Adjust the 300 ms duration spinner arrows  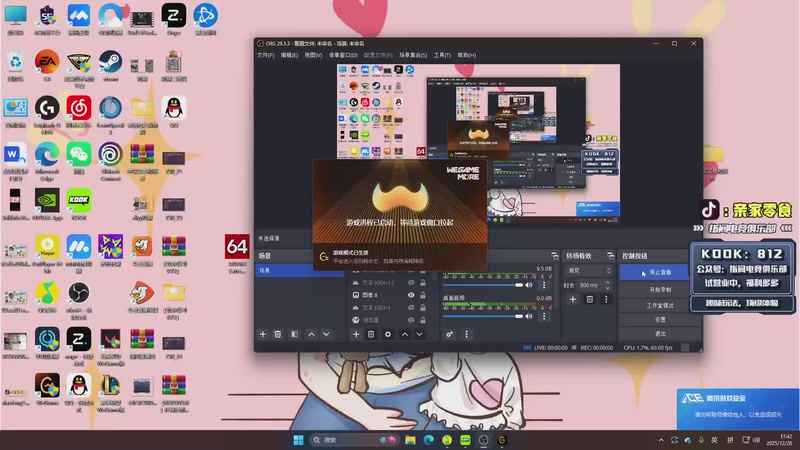tap(607, 285)
